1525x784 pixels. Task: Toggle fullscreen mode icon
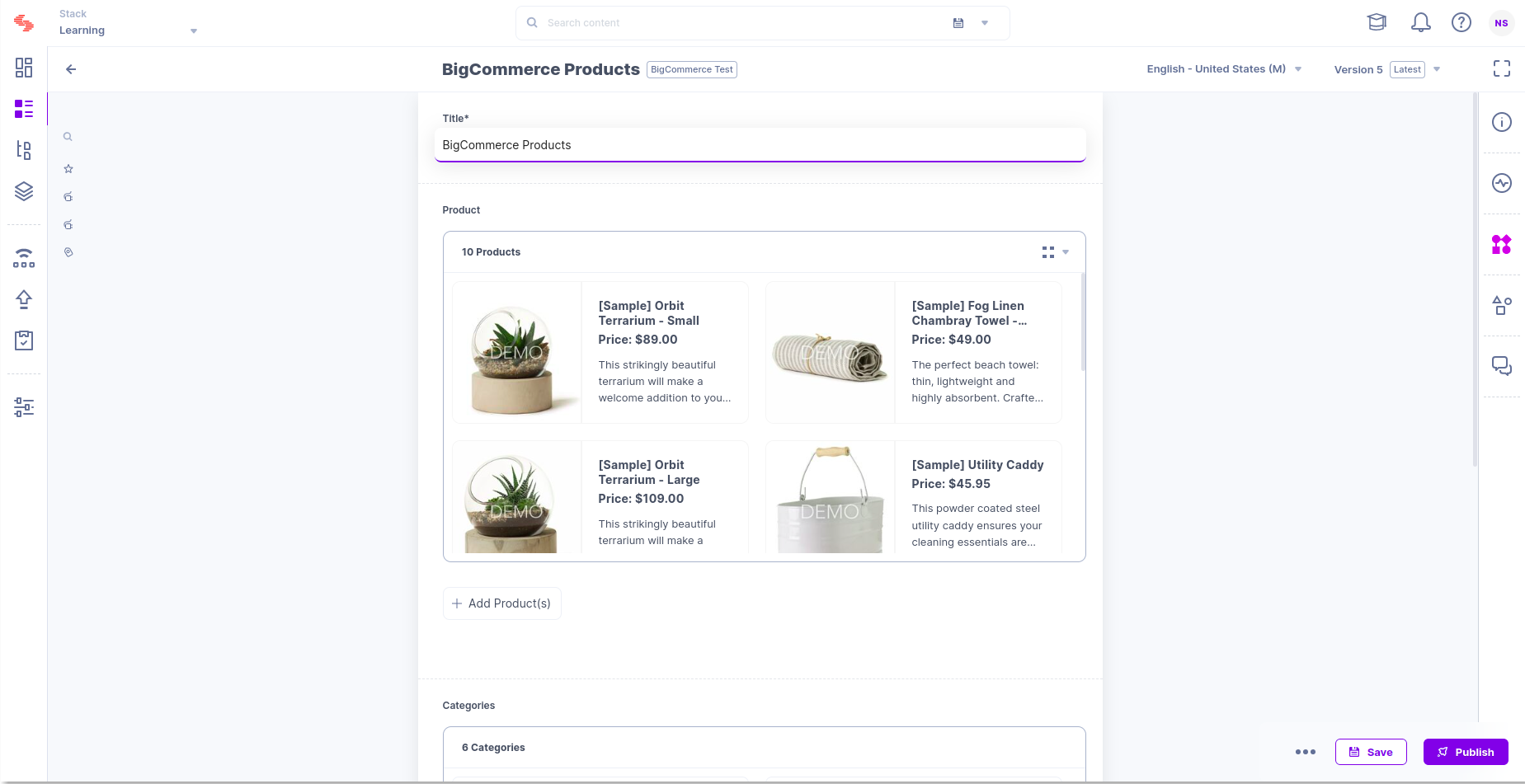pyautogui.click(x=1502, y=68)
